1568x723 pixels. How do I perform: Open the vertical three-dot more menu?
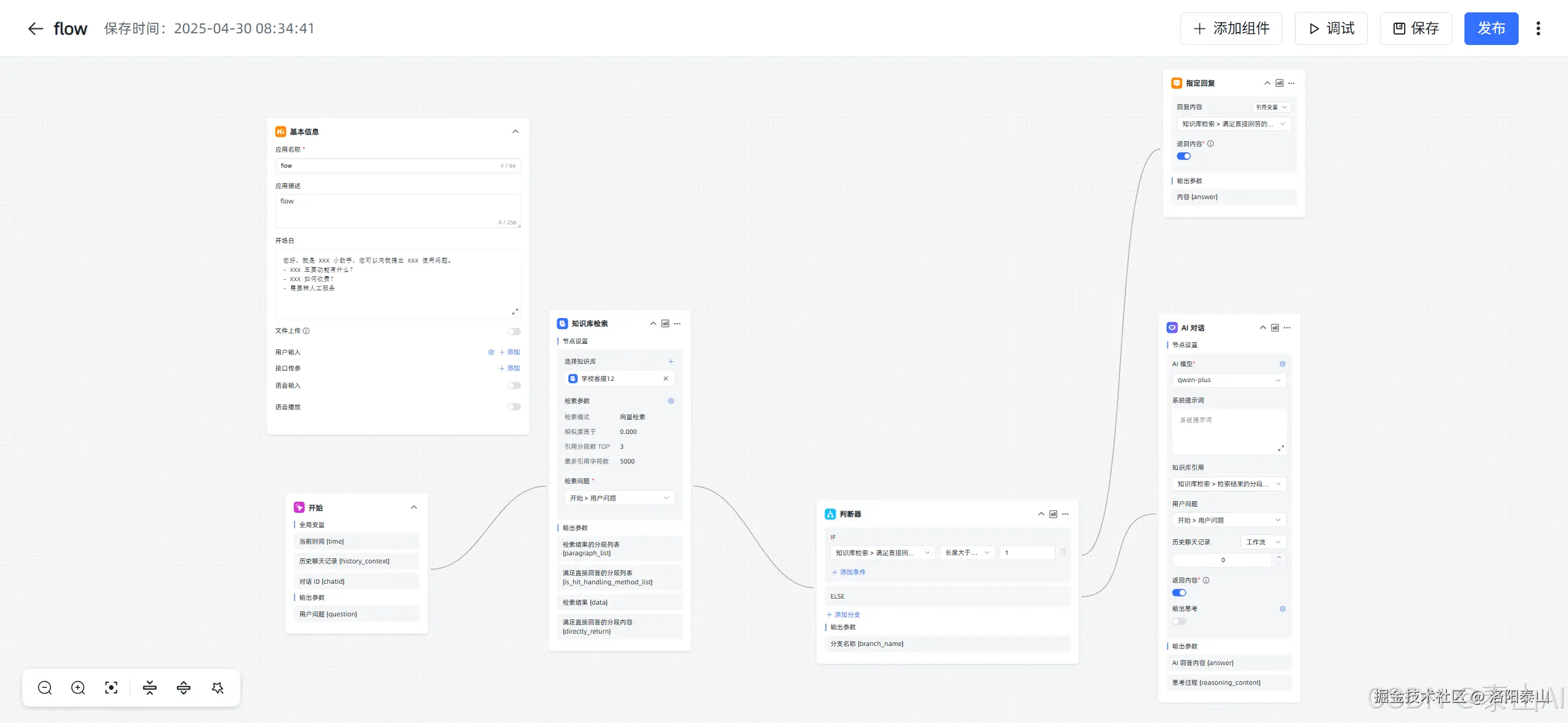point(1538,28)
